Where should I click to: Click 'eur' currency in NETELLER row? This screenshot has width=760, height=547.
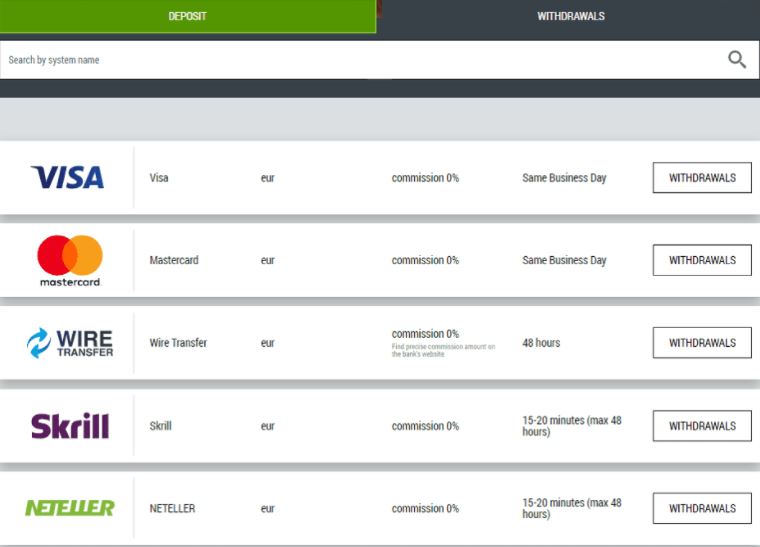tap(268, 509)
